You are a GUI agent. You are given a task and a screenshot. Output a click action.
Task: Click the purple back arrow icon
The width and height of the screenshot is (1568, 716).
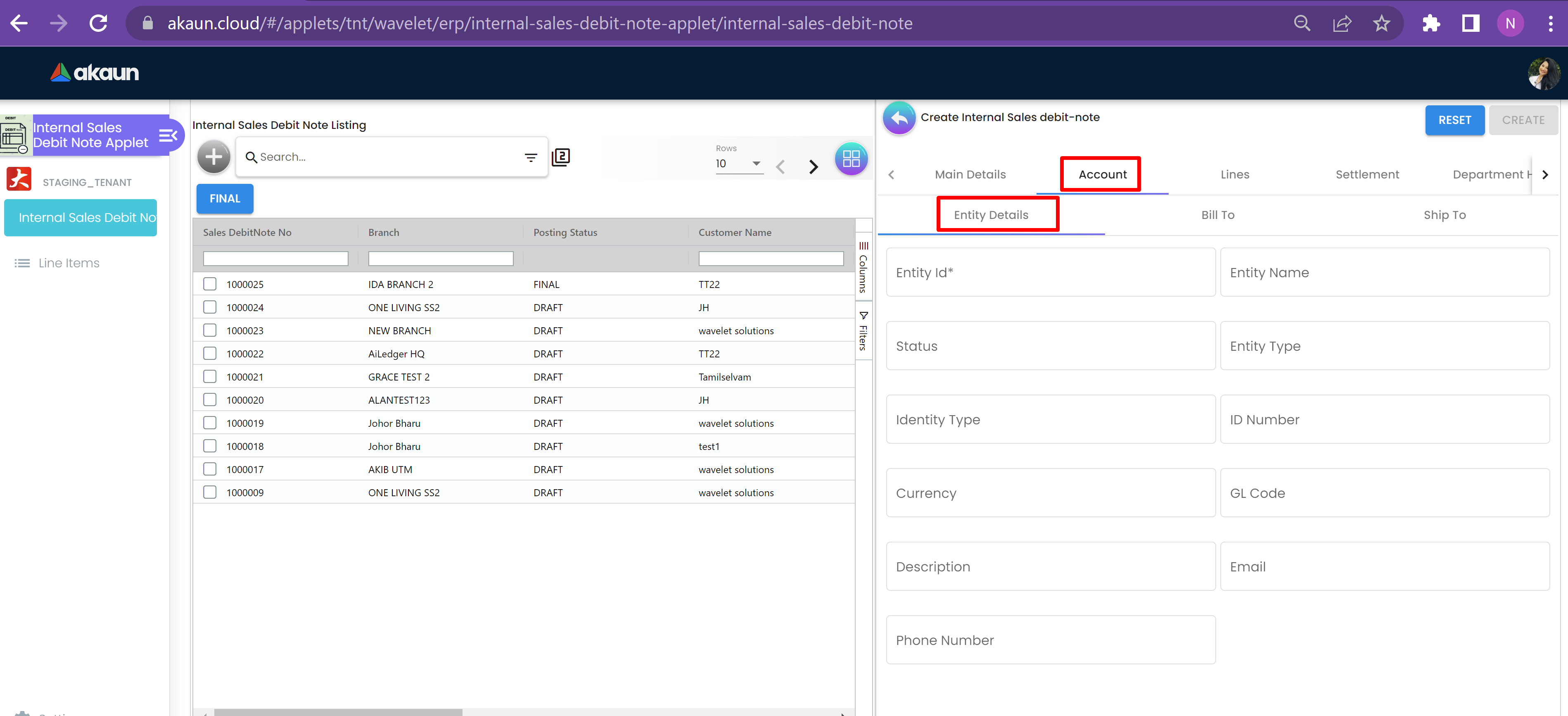click(x=899, y=118)
